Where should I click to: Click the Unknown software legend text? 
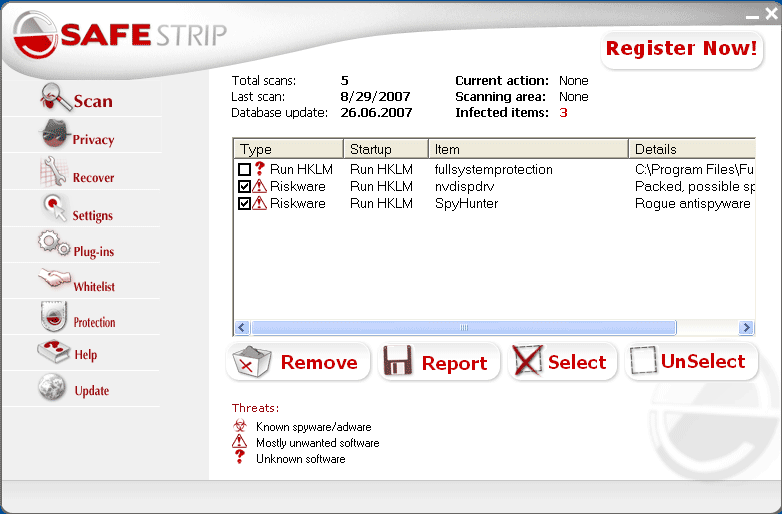pyautogui.click(x=301, y=459)
